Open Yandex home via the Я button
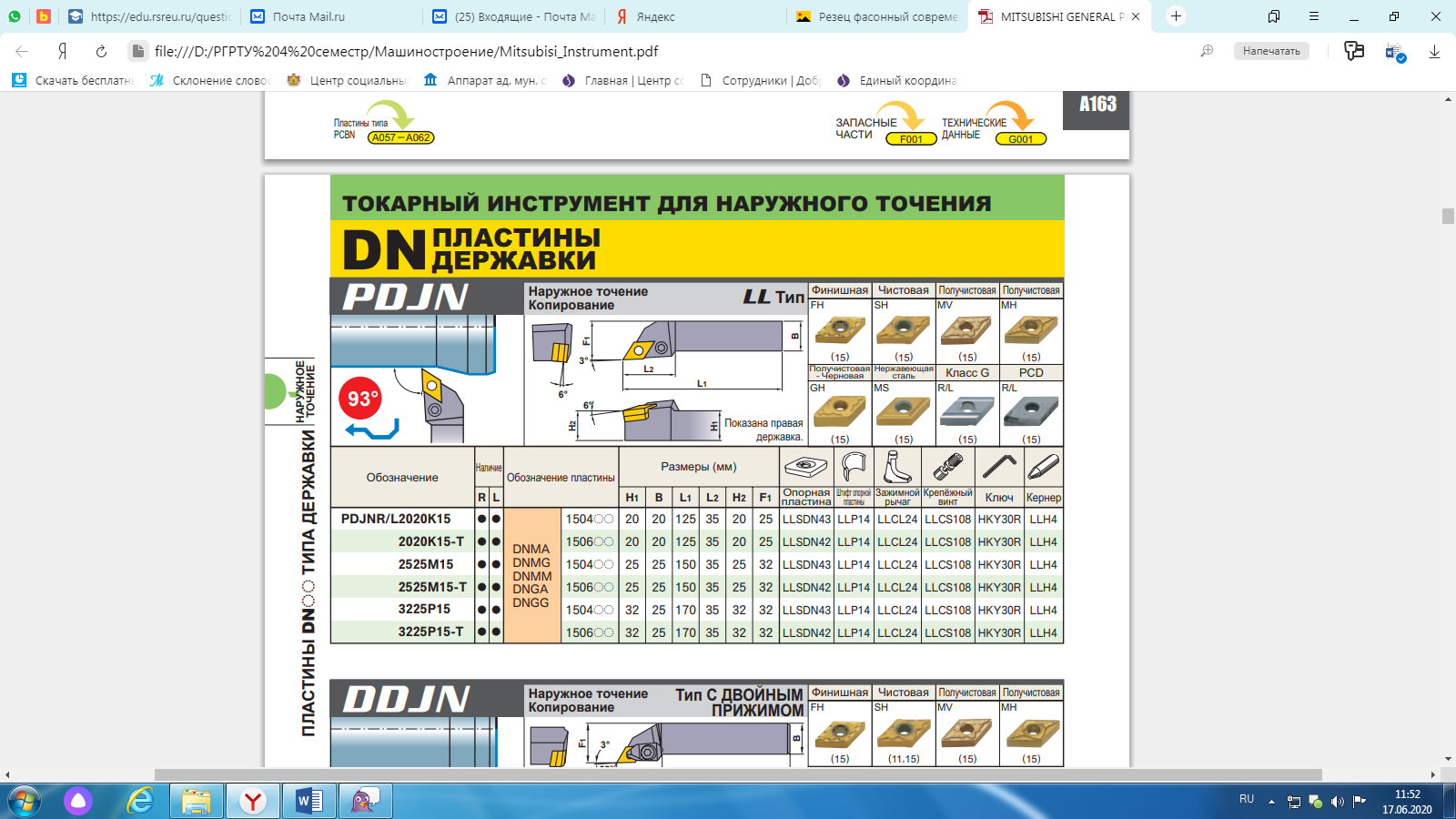Screen dimensions: 1456x819 pyautogui.click(x=62, y=51)
